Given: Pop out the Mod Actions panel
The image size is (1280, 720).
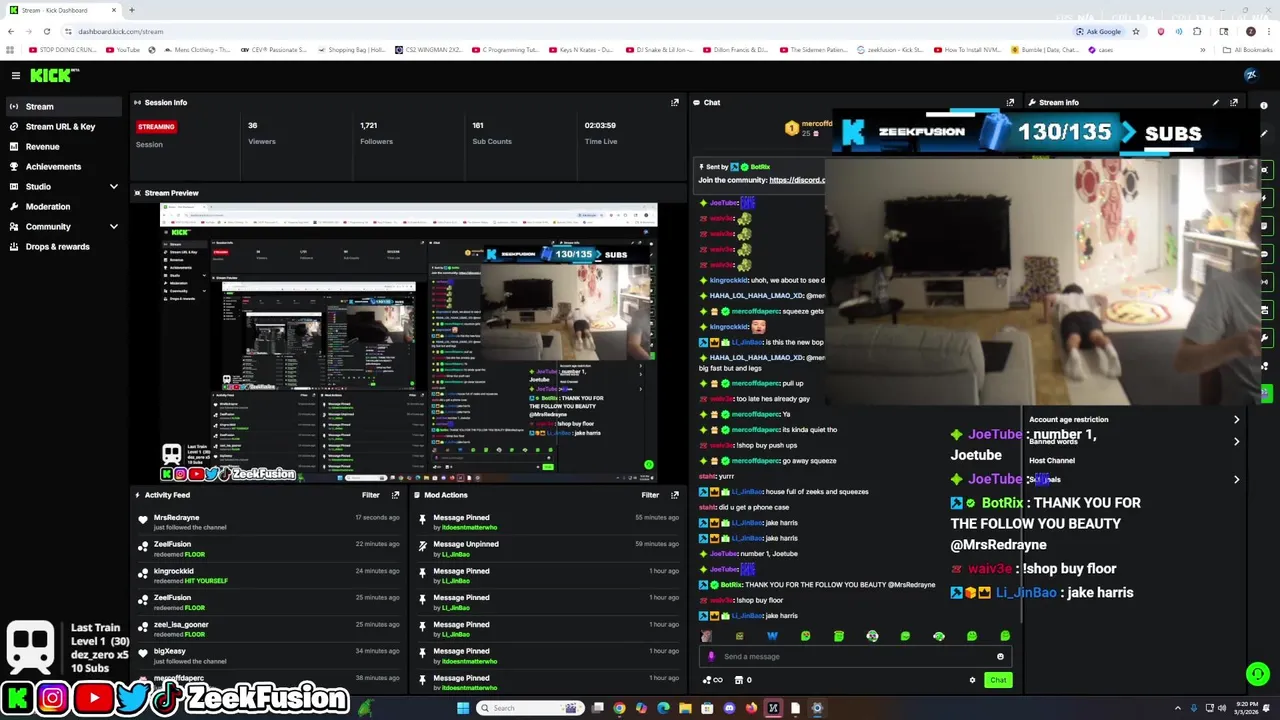Looking at the screenshot, I should click(674, 495).
